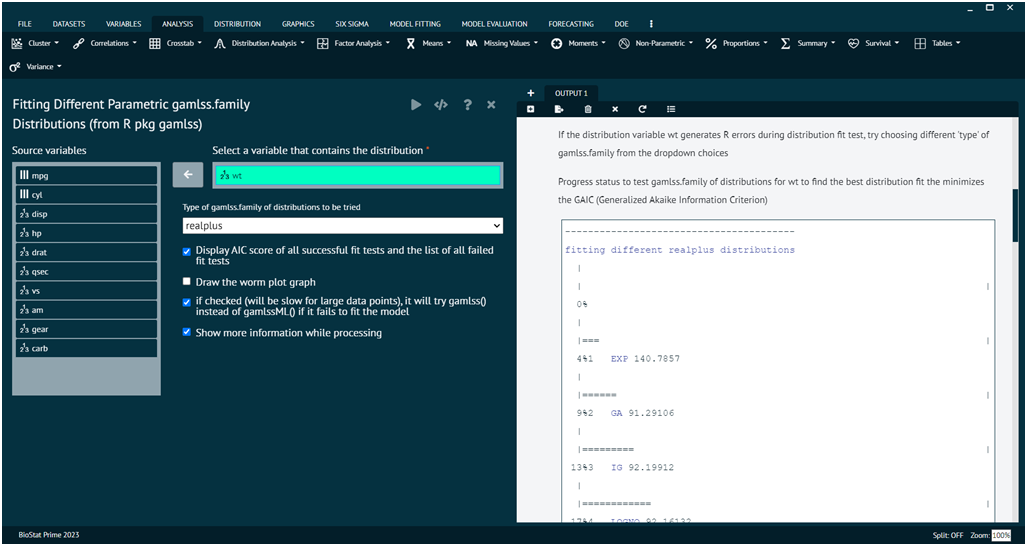Open the Tables dropdown
Viewport: 1027px width, 546px height.
pos(937,43)
